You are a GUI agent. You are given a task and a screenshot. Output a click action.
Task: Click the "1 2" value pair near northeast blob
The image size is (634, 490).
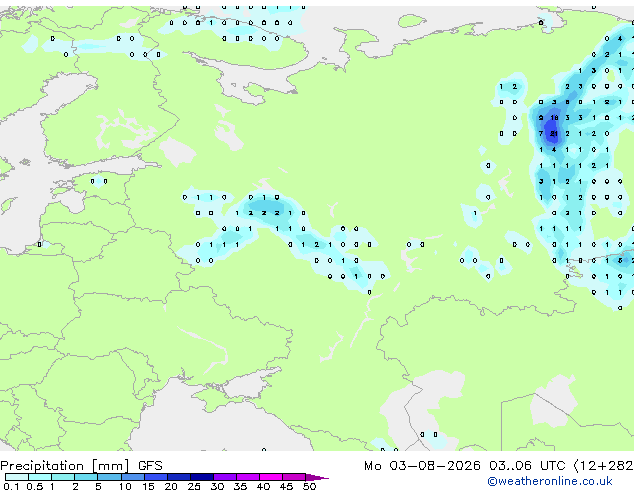508,87
